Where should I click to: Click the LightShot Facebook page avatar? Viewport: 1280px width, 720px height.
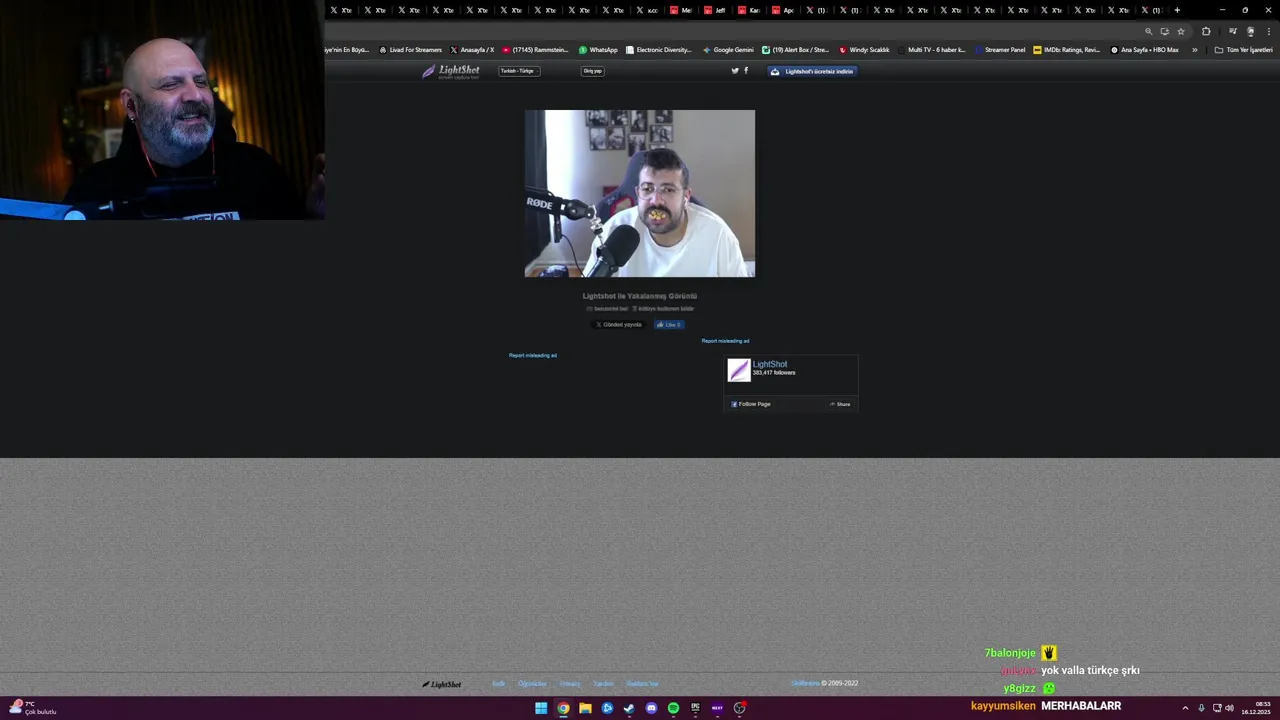(x=739, y=370)
